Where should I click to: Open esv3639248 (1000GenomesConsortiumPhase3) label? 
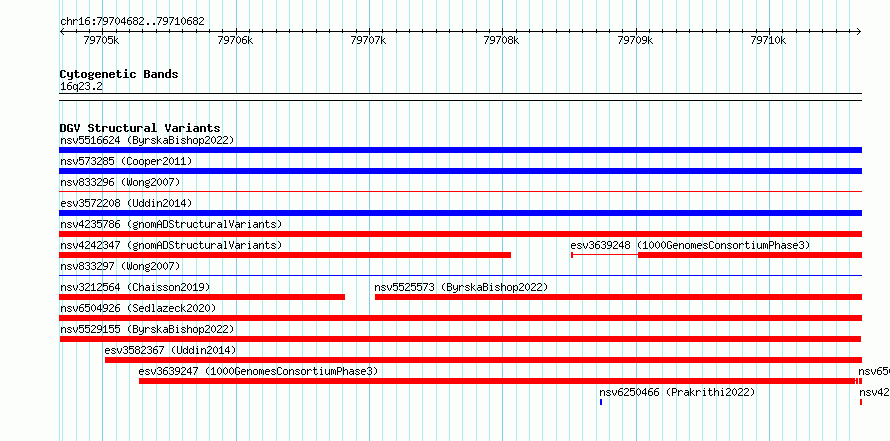pos(690,245)
